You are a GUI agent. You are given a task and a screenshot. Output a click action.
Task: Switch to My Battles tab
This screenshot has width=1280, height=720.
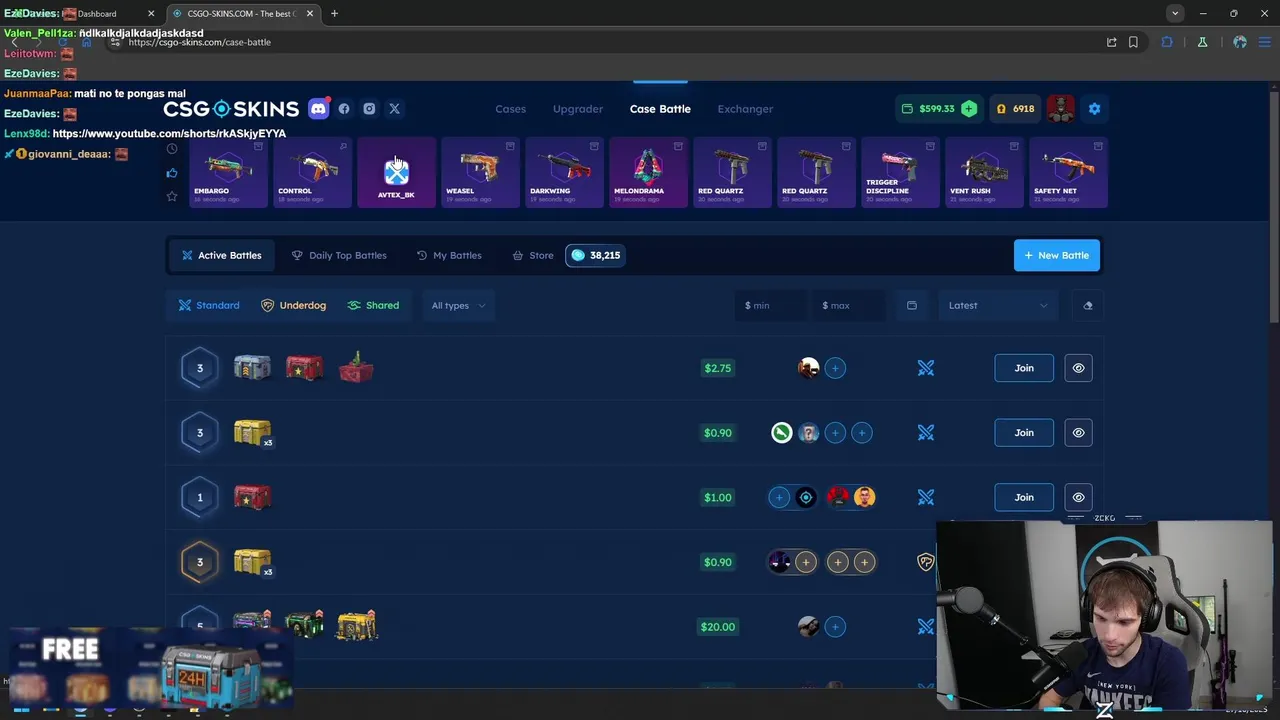pos(449,255)
